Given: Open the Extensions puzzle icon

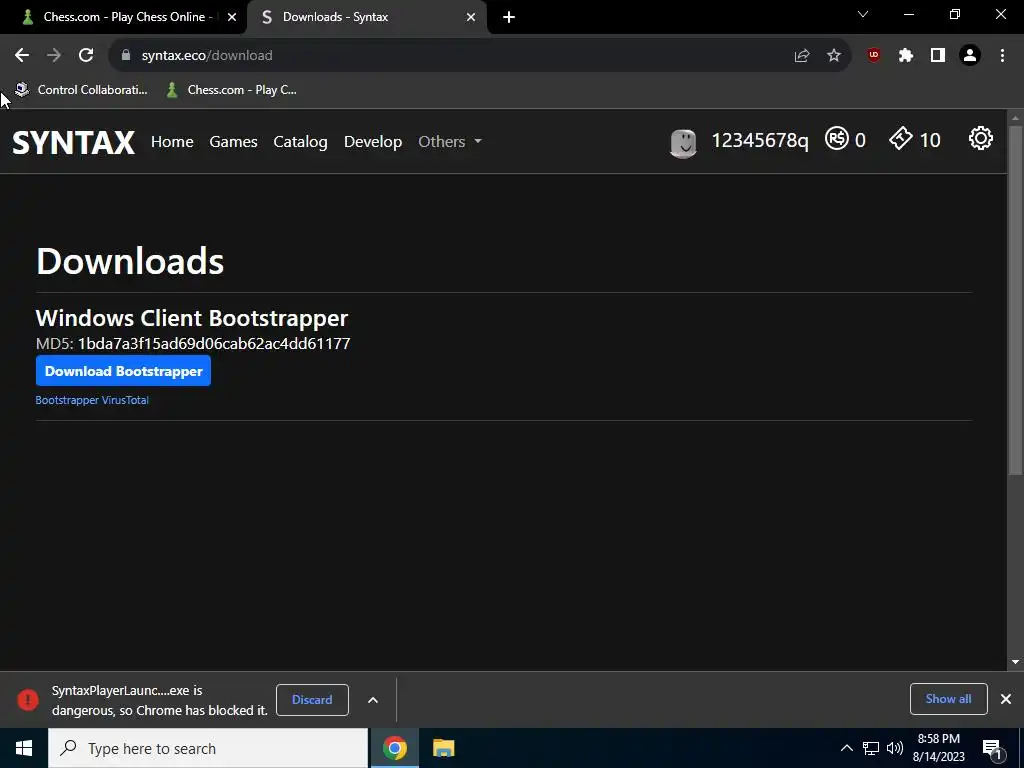Looking at the screenshot, I should (905, 56).
